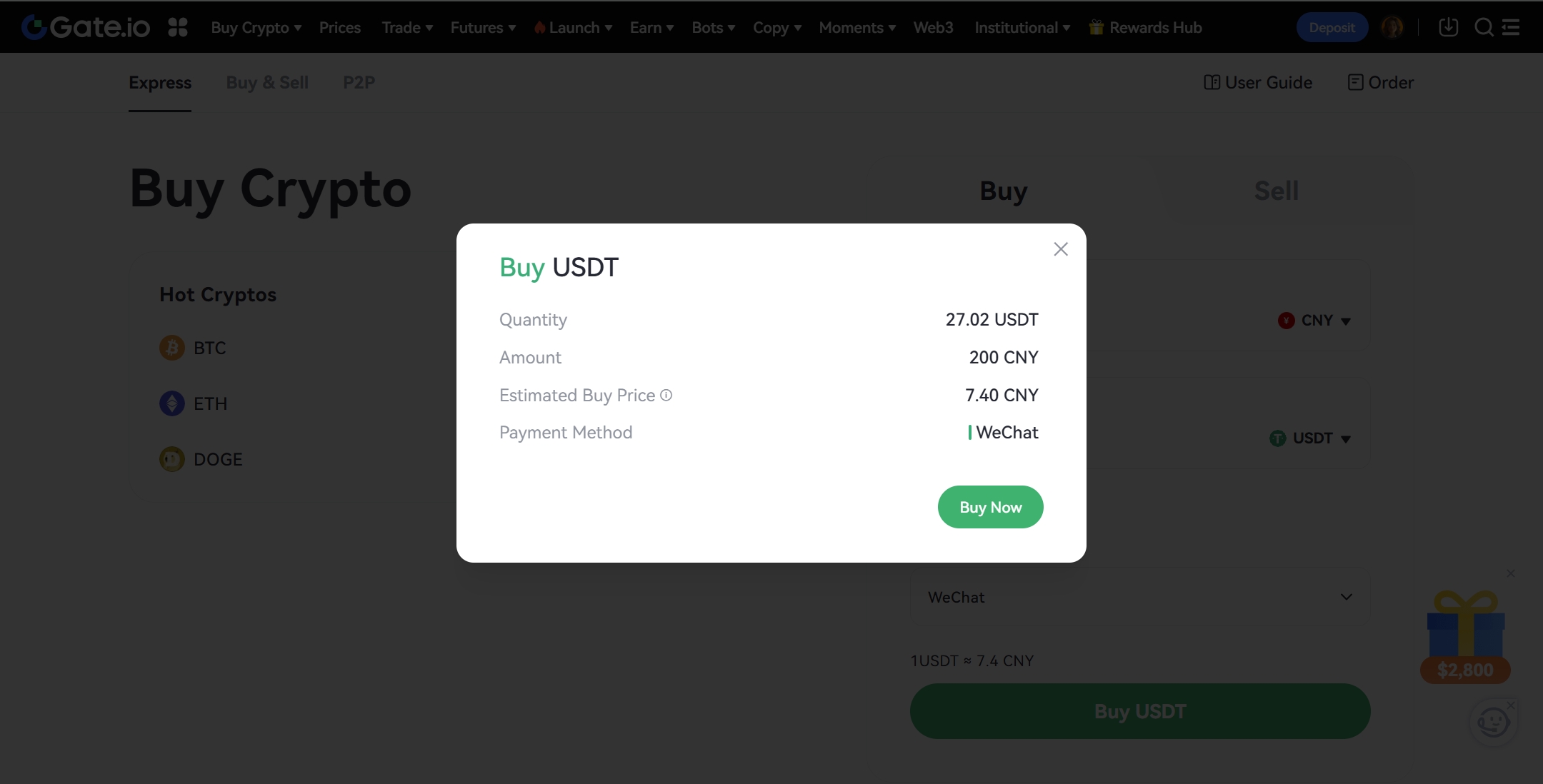The image size is (1543, 784).
Task: Open the search icon in header
Action: click(1484, 27)
